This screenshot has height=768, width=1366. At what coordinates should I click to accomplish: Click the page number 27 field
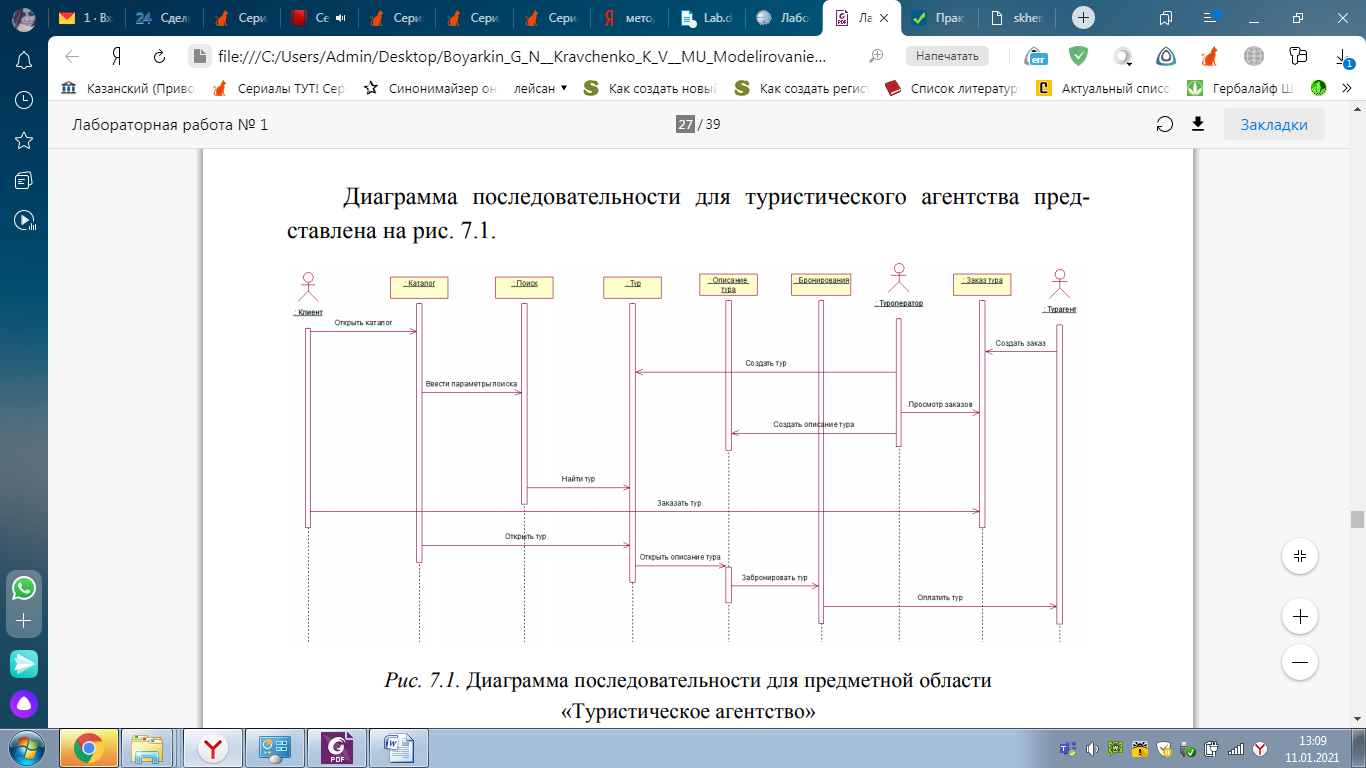(685, 124)
